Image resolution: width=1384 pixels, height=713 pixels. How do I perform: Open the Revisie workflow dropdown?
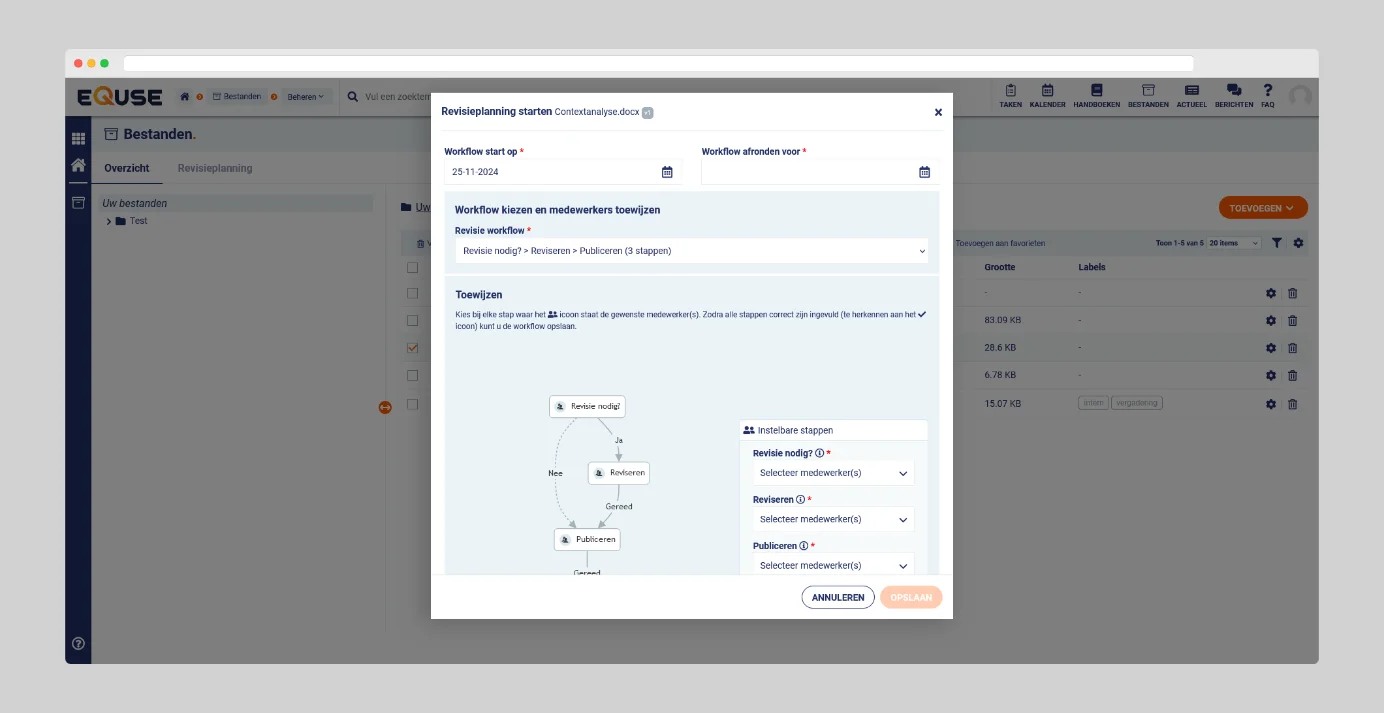[691, 251]
